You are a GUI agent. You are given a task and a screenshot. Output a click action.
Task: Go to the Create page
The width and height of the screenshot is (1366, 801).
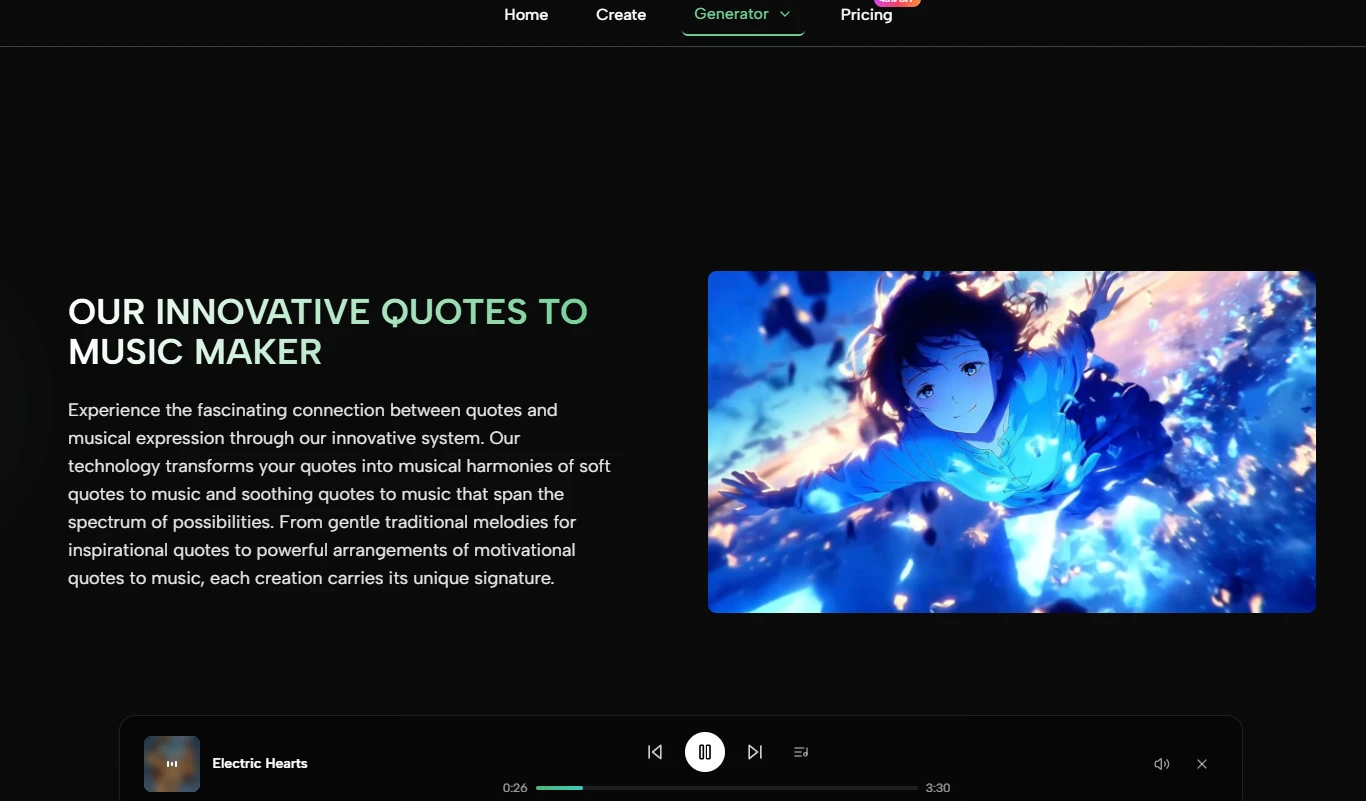621,14
